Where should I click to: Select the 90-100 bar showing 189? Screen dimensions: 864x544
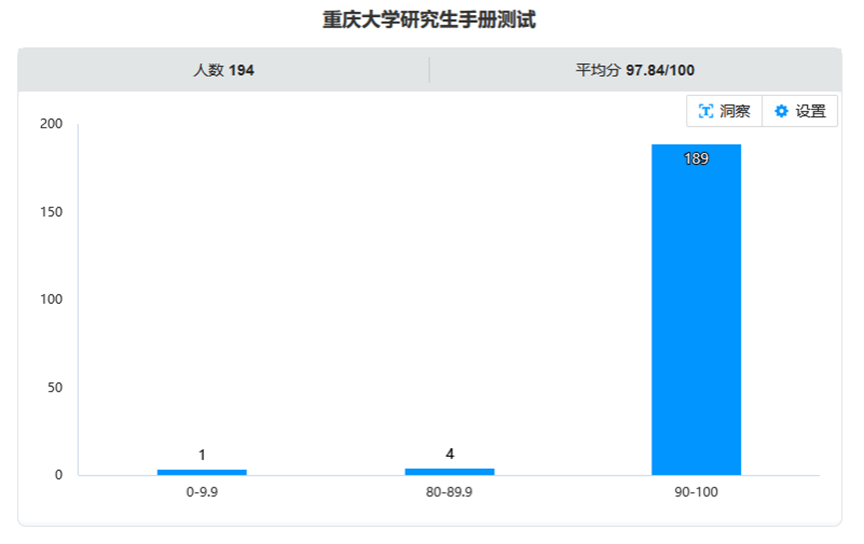pyautogui.click(x=696, y=310)
